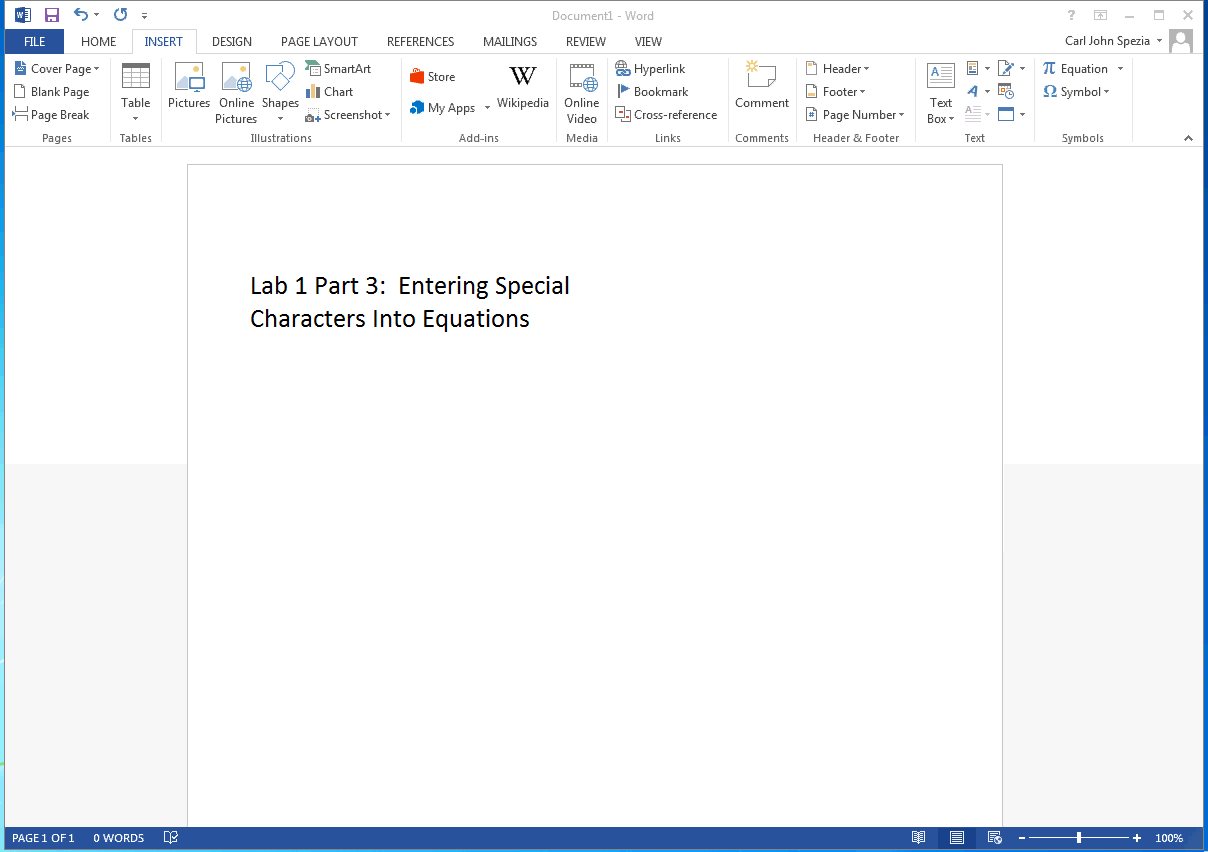The height and width of the screenshot is (852, 1208).
Task: Save the document from Quick Access toolbar
Action: (52, 15)
